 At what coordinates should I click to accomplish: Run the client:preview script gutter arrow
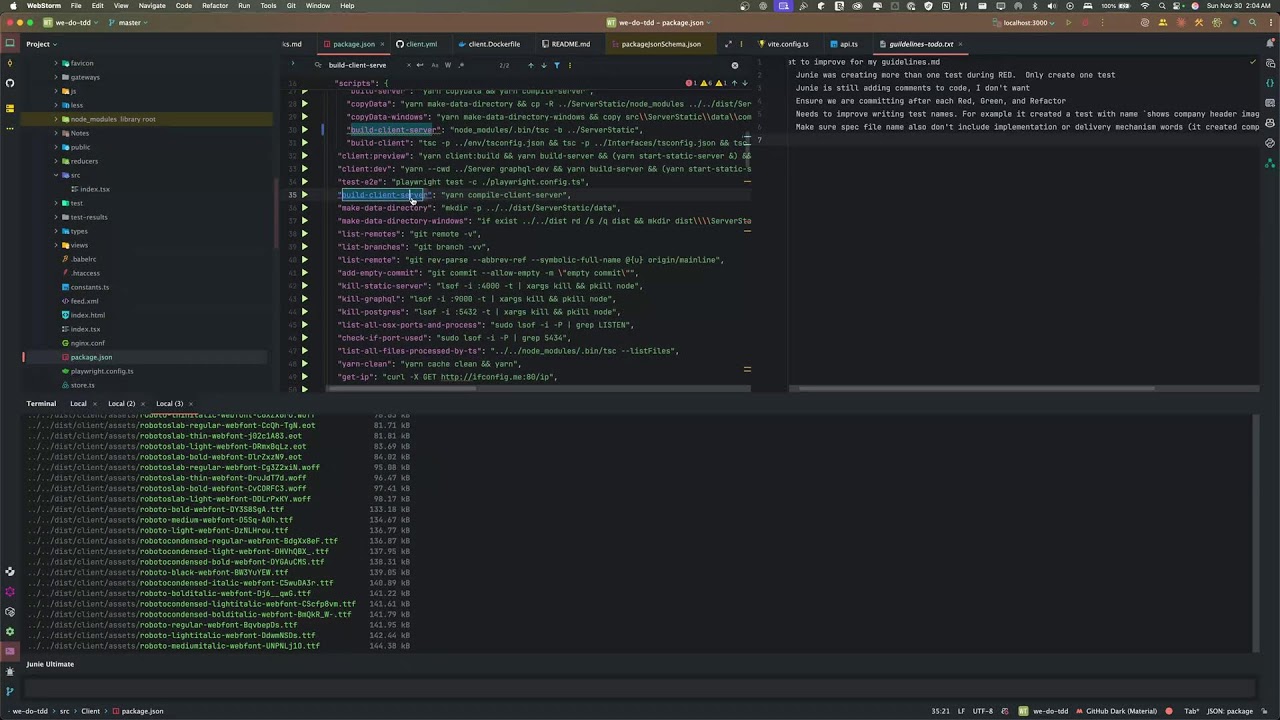pyautogui.click(x=305, y=156)
